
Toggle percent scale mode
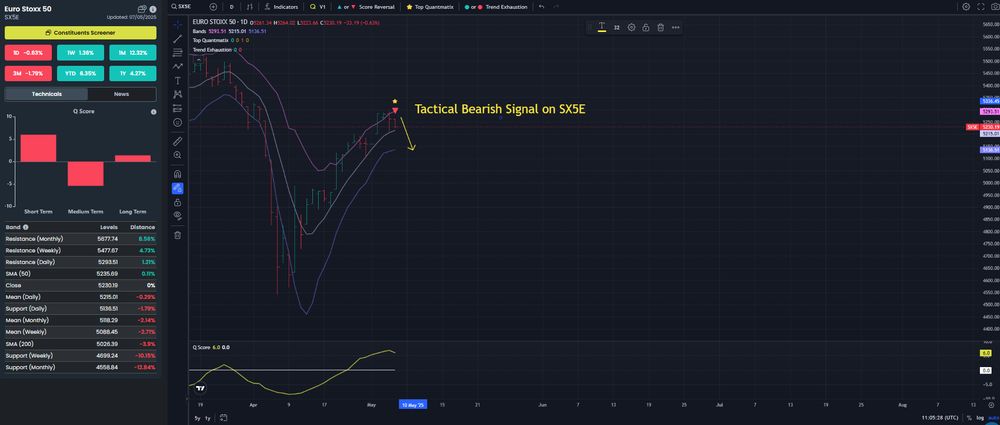tap(969, 418)
